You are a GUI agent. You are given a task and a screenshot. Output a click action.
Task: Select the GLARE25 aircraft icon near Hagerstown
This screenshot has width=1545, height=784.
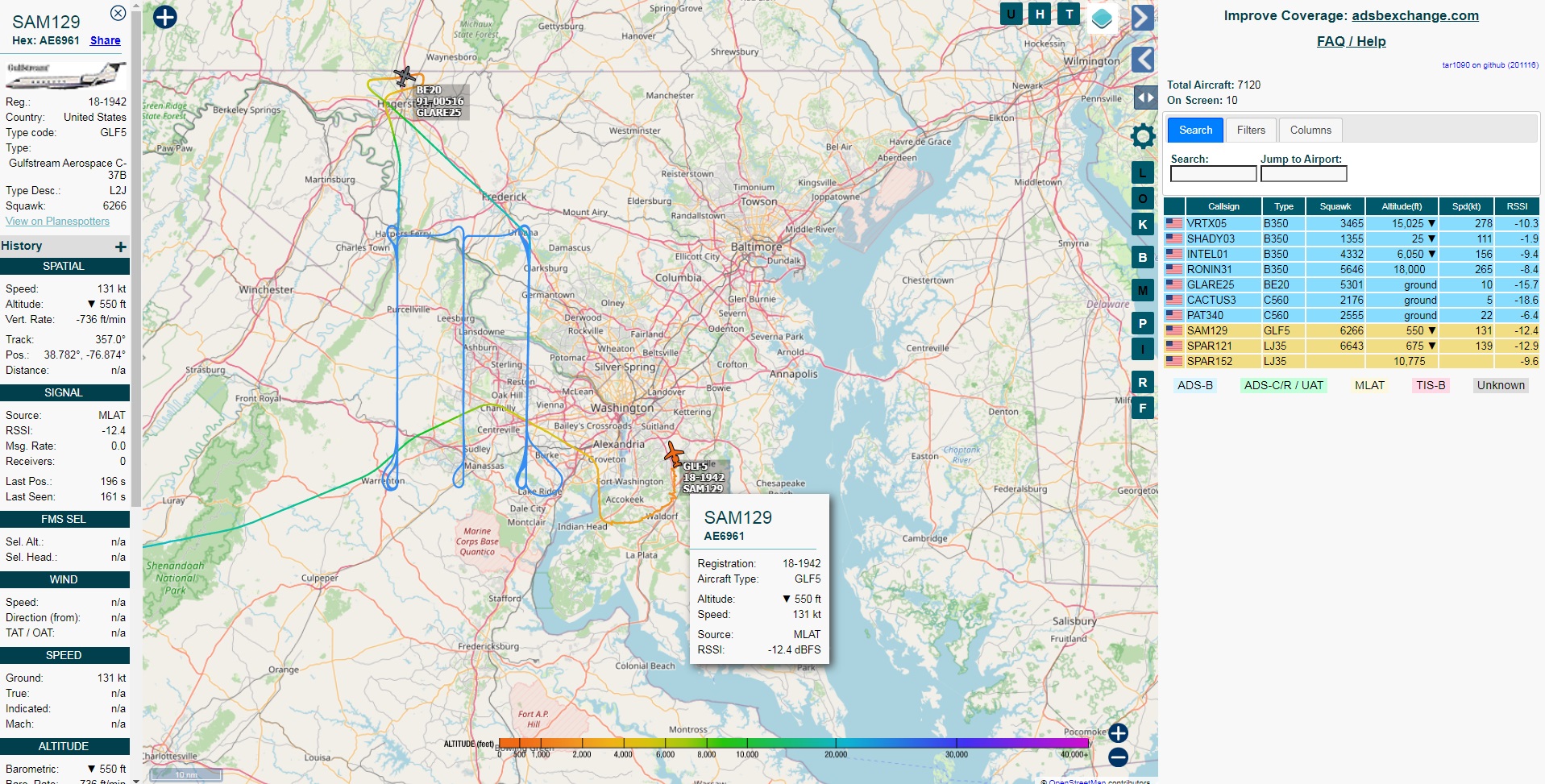pos(405,77)
